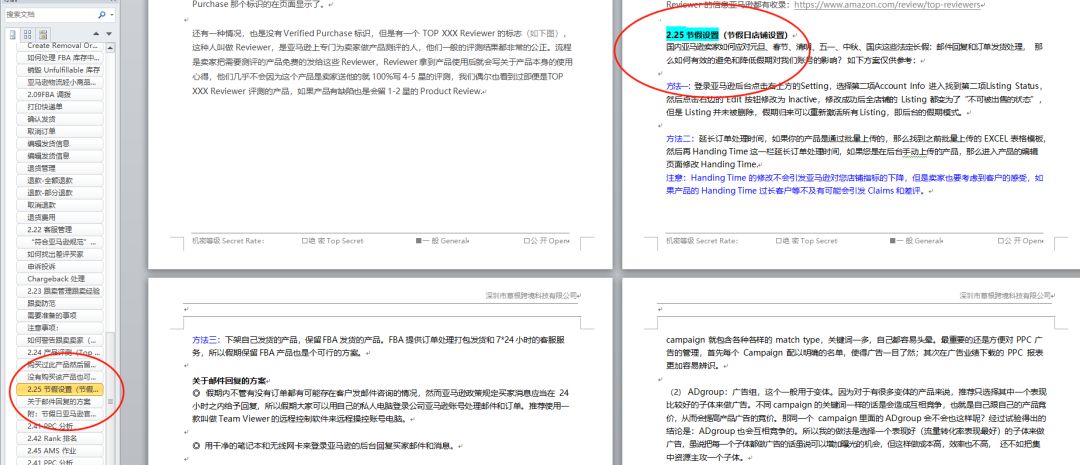Jump to next heading with the down triangle

tap(108, 34)
